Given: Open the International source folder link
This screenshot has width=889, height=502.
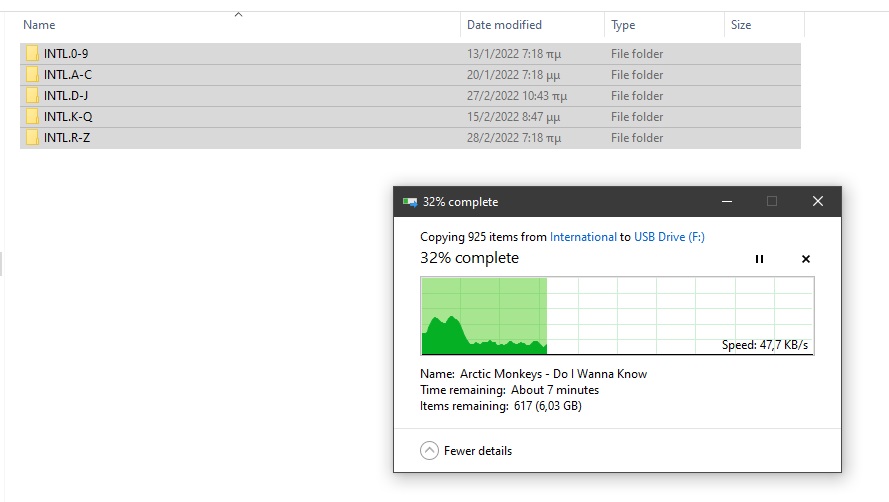Looking at the screenshot, I should tap(583, 237).
